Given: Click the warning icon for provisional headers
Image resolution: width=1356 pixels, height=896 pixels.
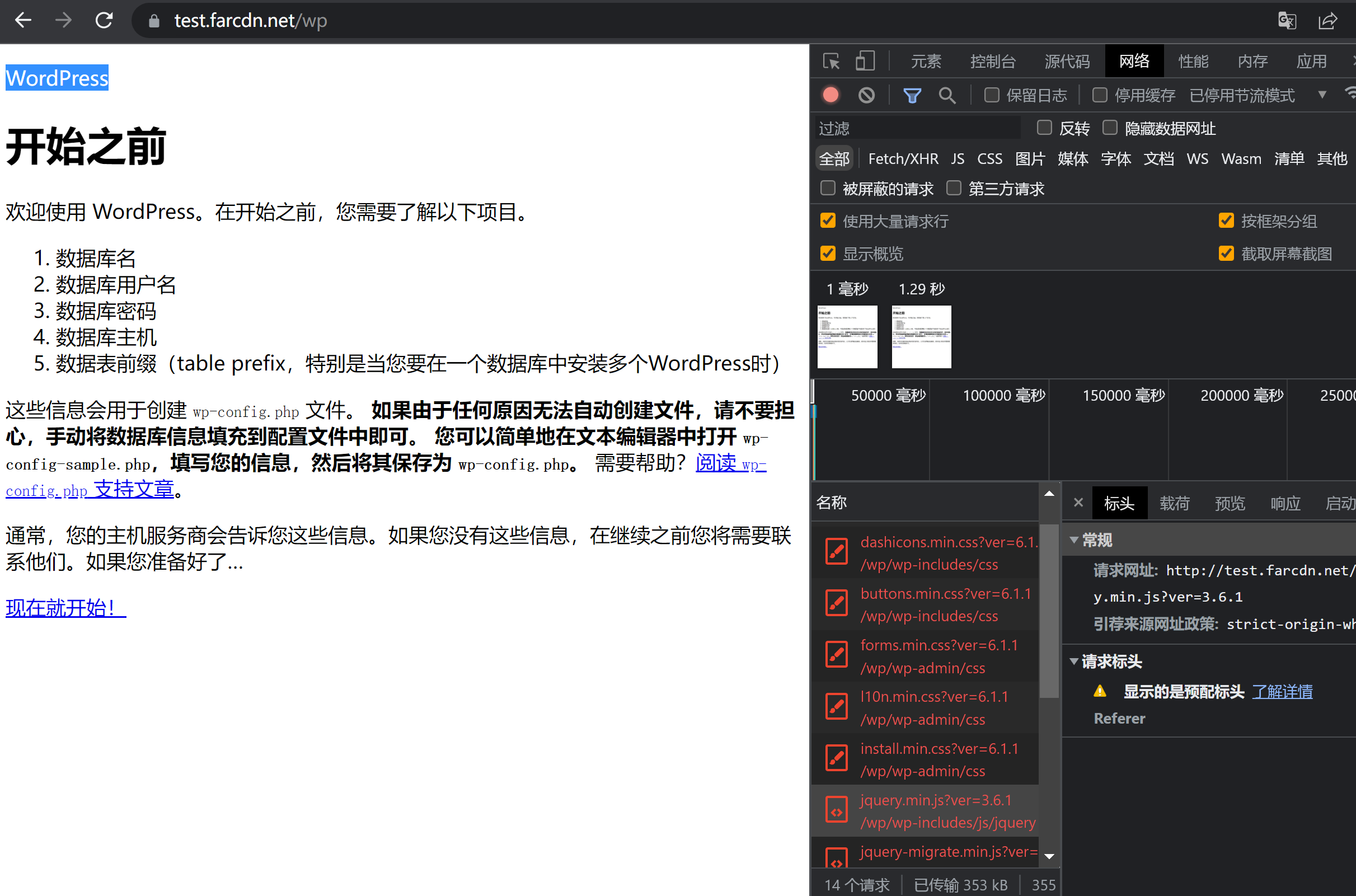Looking at the screenshot, I should coord(1100,691).
